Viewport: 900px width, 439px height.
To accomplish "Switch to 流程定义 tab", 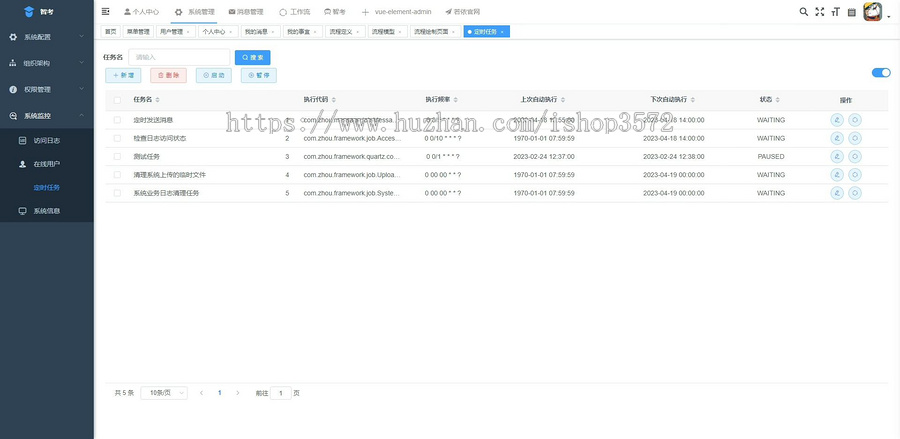I will 345,32.
